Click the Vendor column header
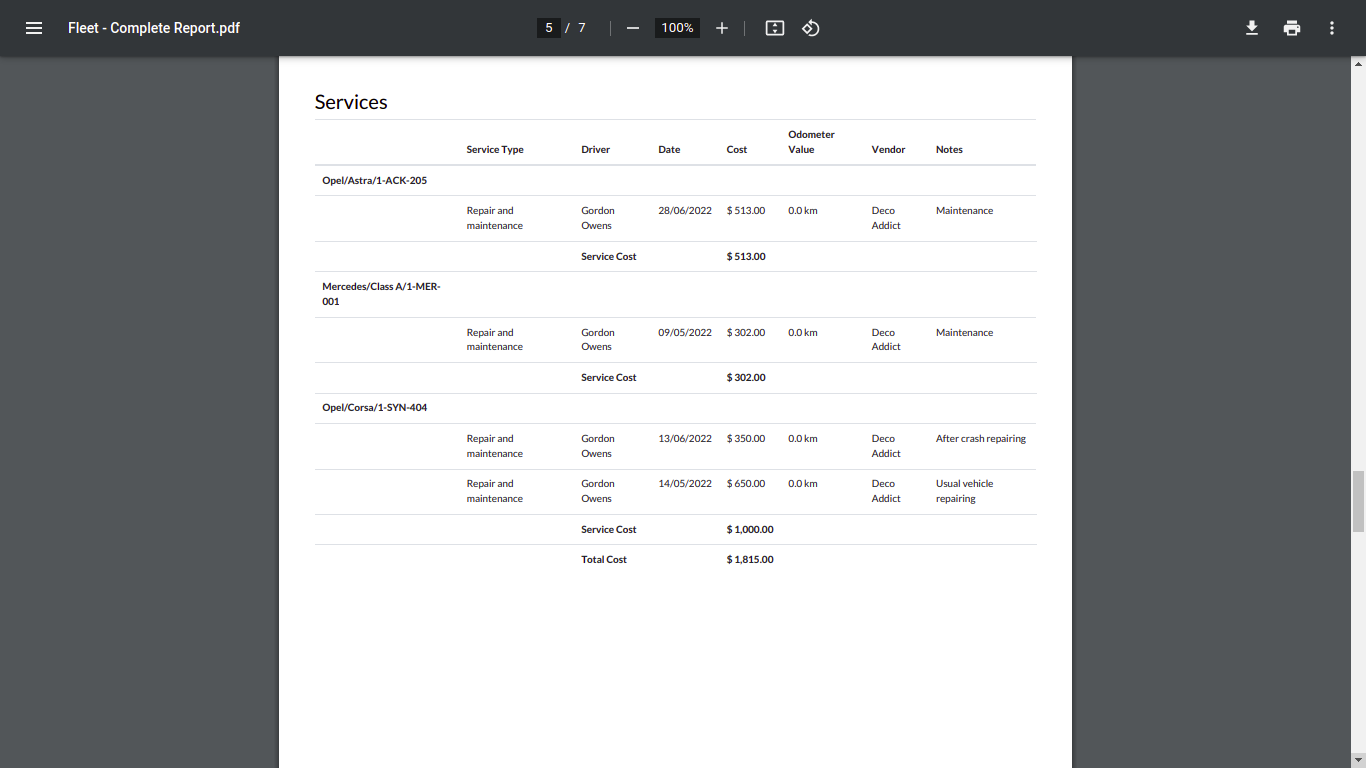The height and width of the screenshot is (768, 1366). [x=888, y=150]
